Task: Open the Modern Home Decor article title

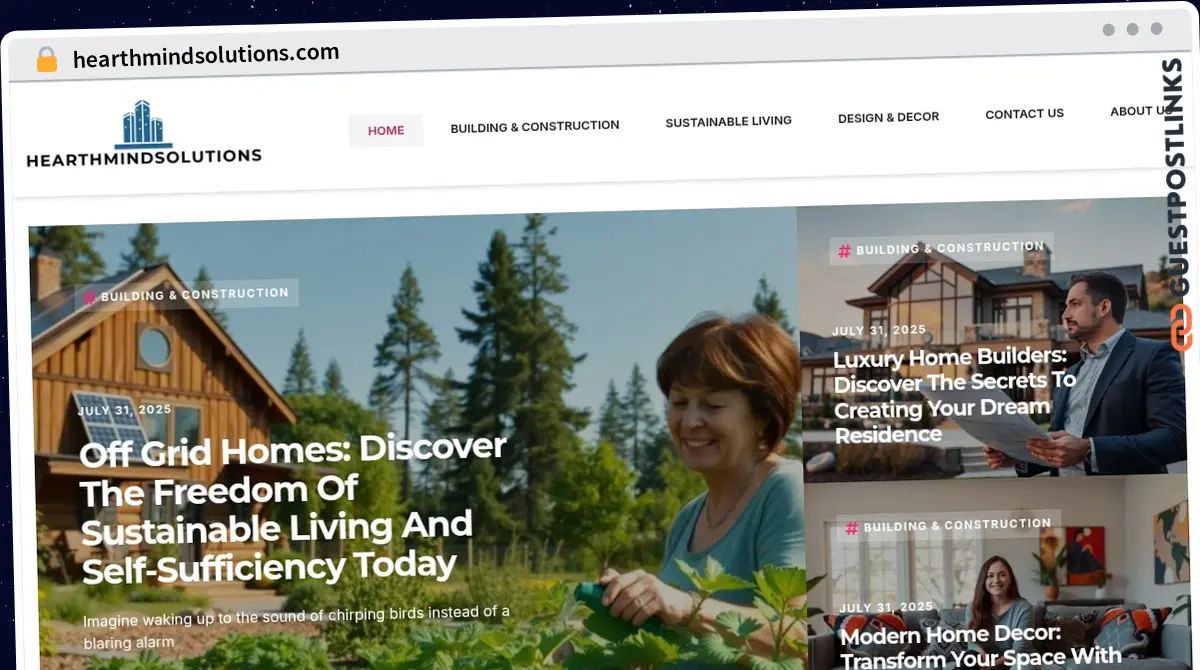Action: (x=980, y=646)
